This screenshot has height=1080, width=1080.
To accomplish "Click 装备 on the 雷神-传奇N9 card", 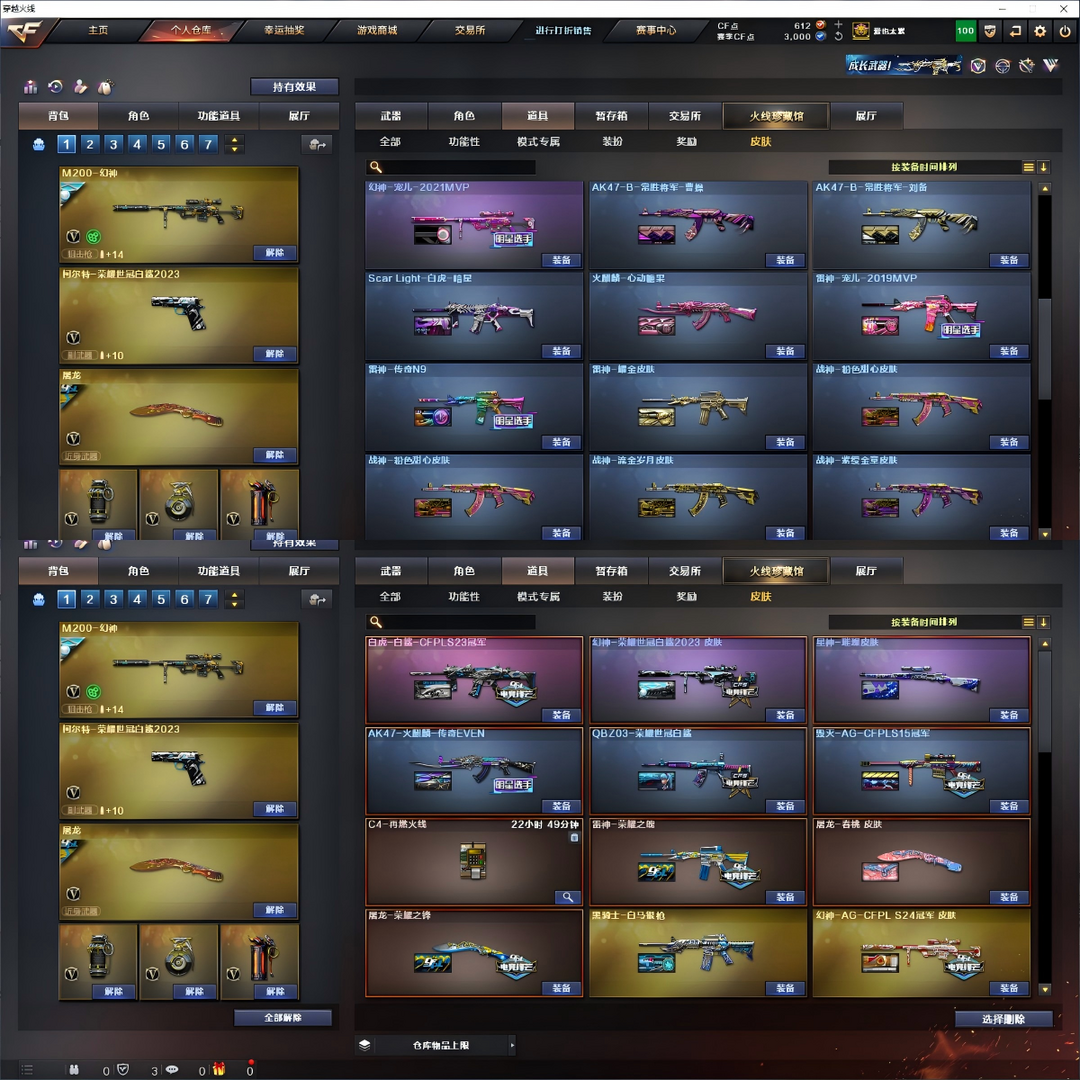I will pos(561,442).
